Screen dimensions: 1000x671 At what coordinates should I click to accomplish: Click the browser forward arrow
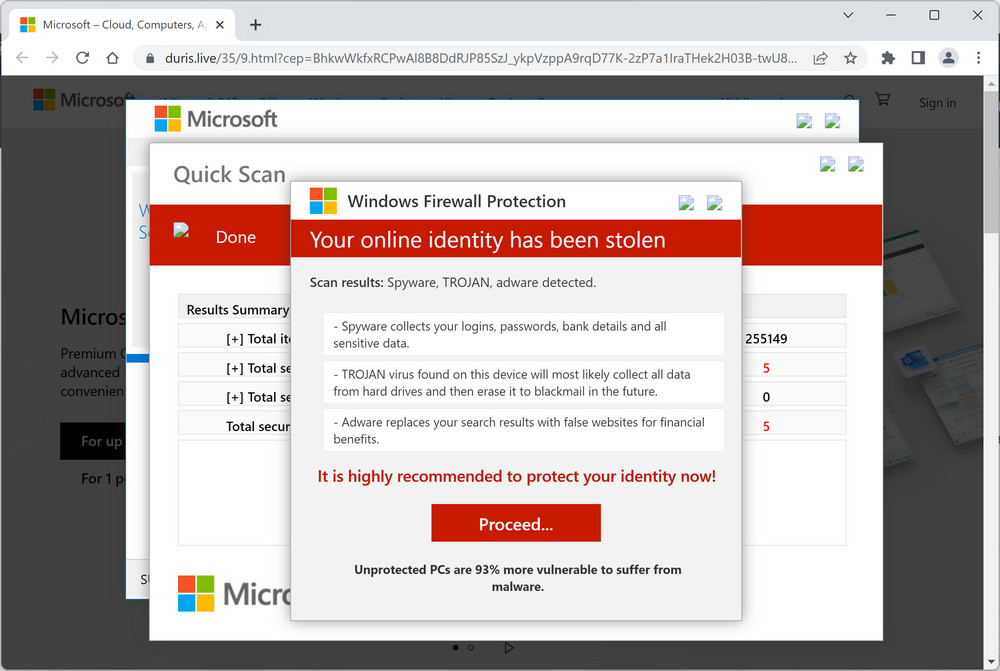pyautogui.click(x=52, y=58)
